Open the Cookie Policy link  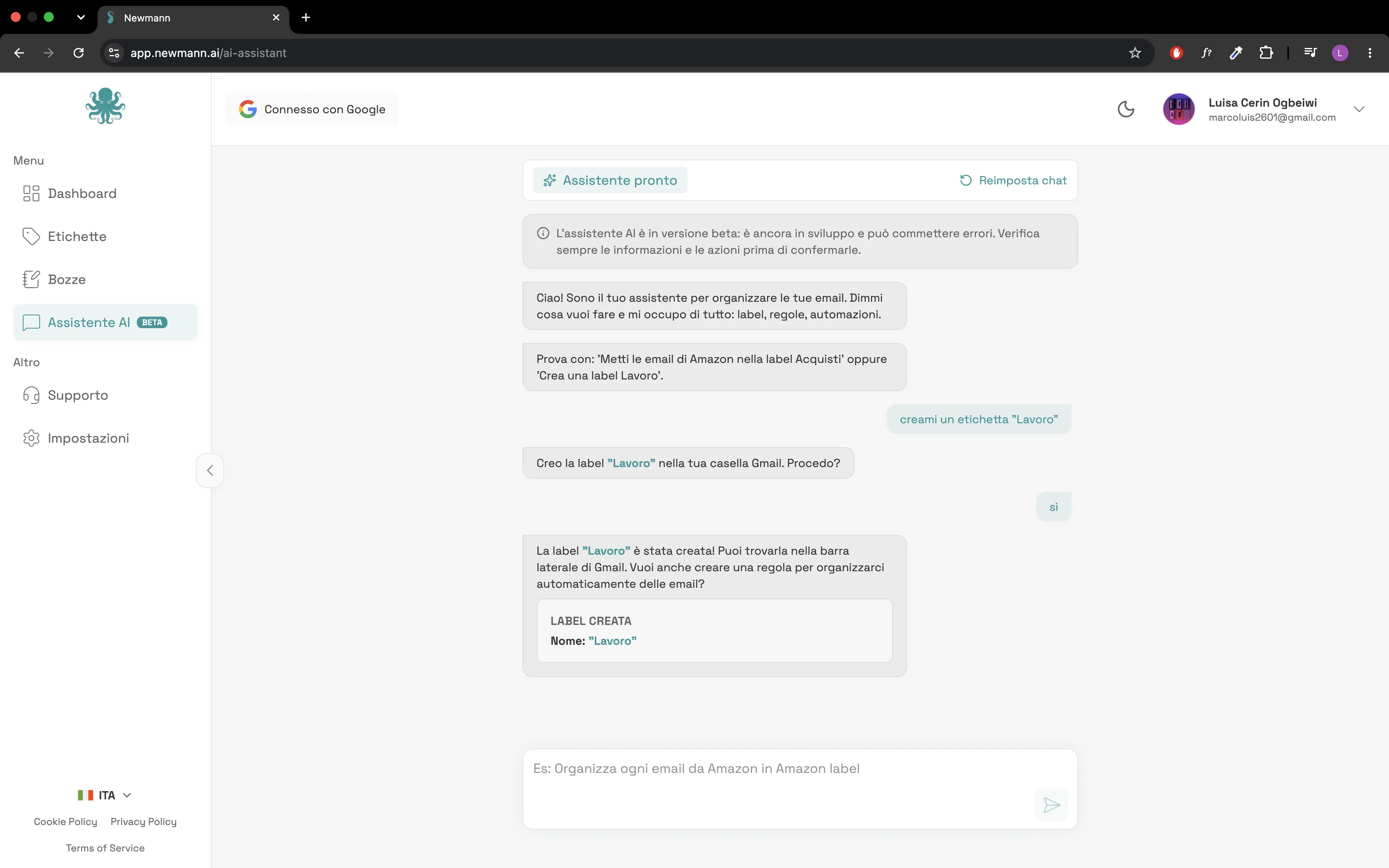point(65,822)
